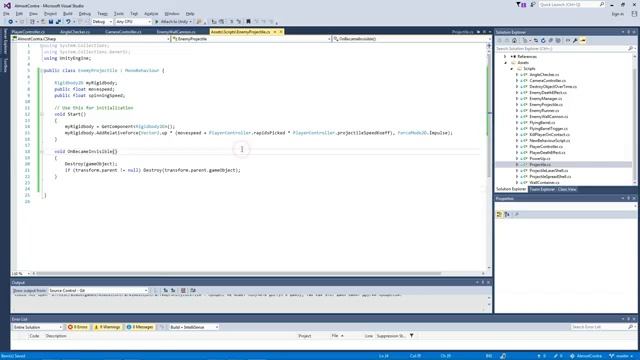The width and height of the screenshot is (640, 360).
Task: Open the Any CPU platform dropdown
Action: 133,22
